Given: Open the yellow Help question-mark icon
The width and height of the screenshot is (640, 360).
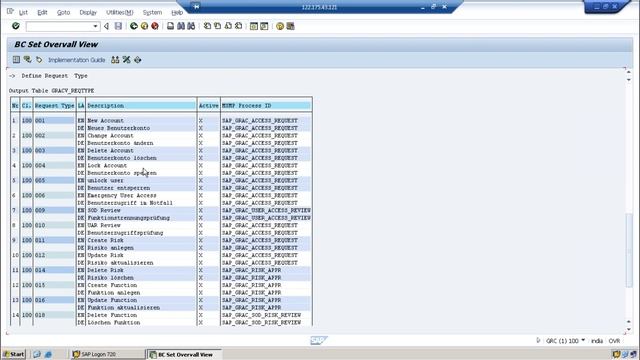Looking at the screenshot, I should (280, 26).
